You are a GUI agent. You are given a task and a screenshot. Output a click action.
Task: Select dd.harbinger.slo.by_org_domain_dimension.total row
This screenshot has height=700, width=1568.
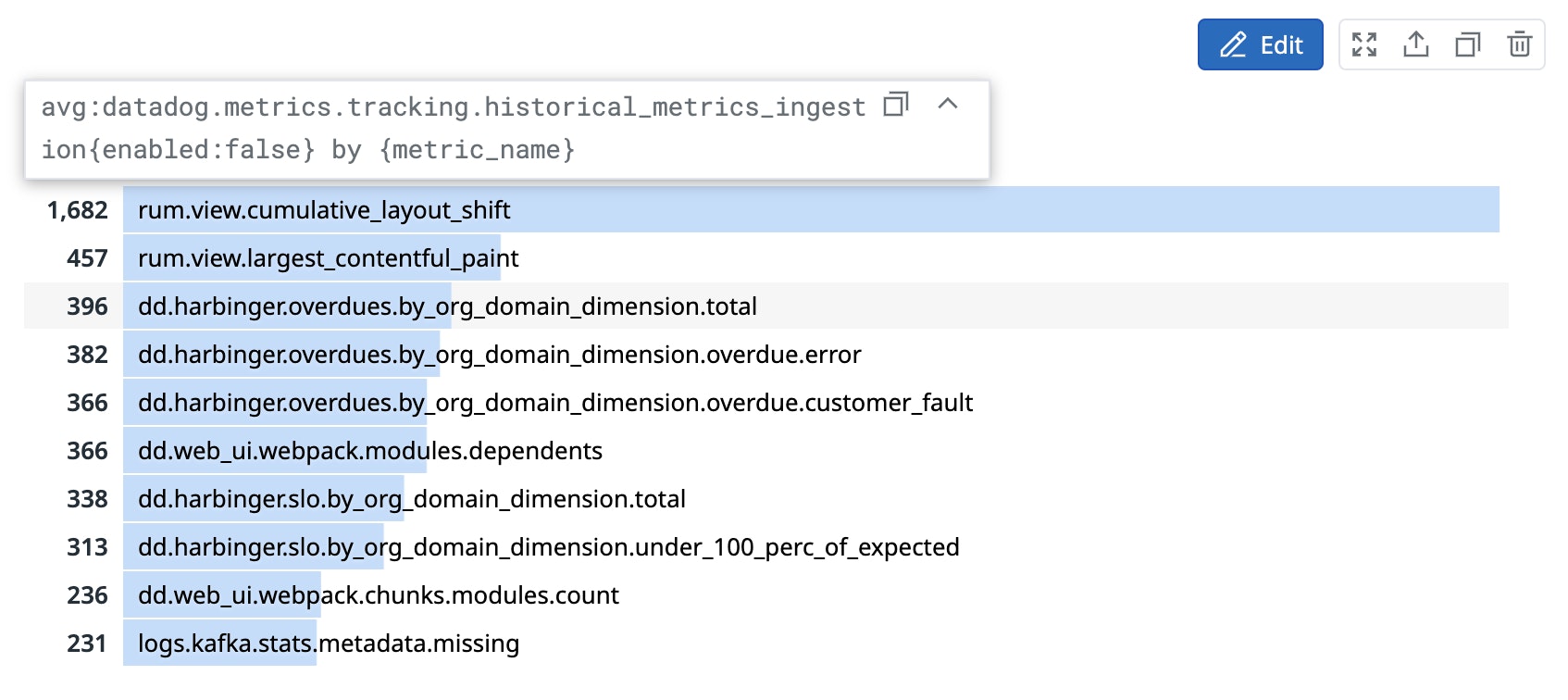tap(412, 499)
